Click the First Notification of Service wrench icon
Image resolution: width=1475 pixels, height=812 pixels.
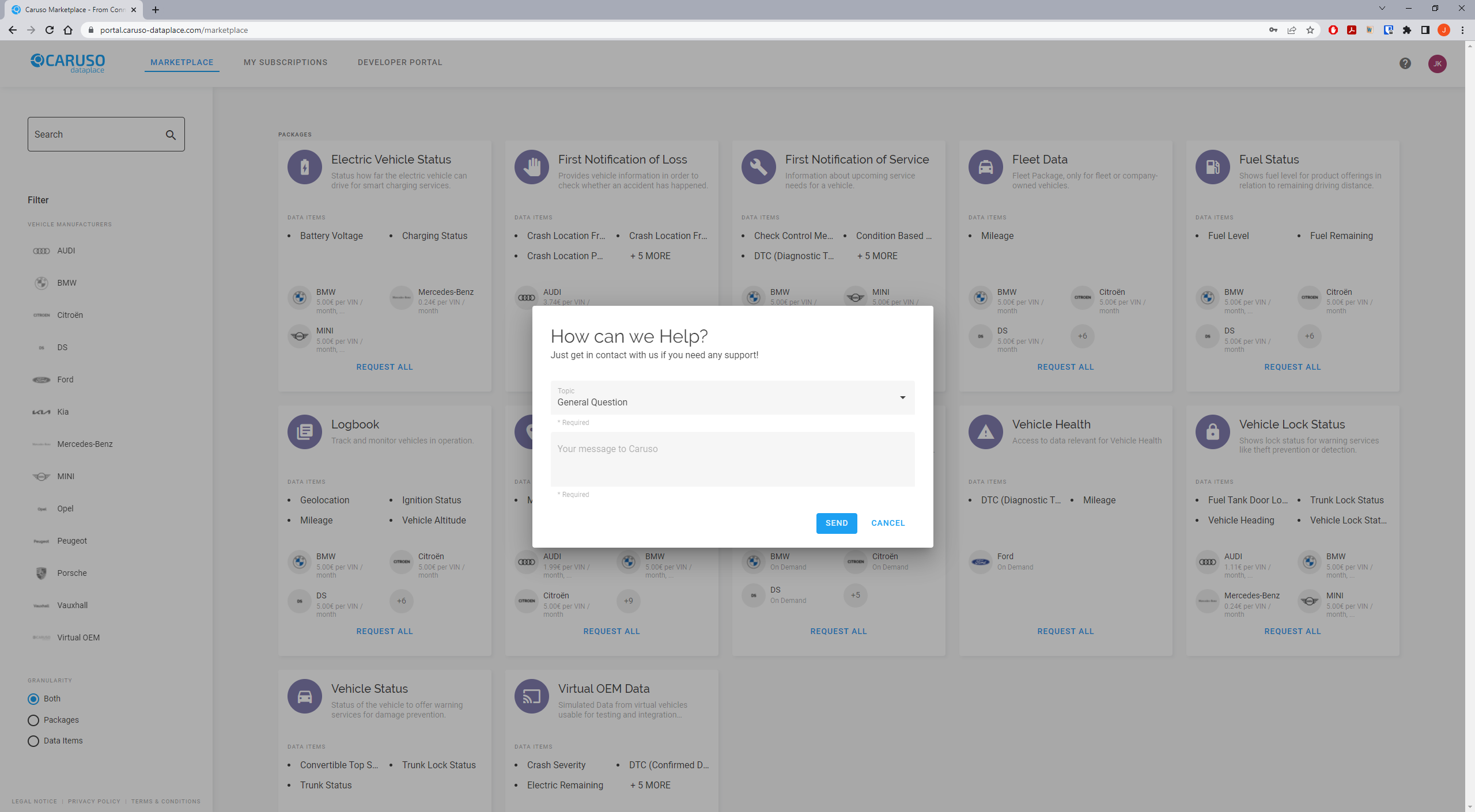pyautogui.click(x=759, y=167)
